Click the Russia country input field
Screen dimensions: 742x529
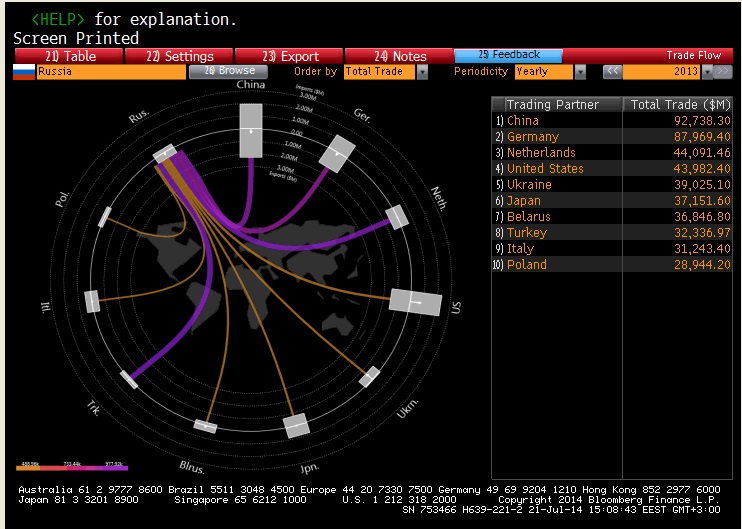pyautogui.click(x=111, y=71)
